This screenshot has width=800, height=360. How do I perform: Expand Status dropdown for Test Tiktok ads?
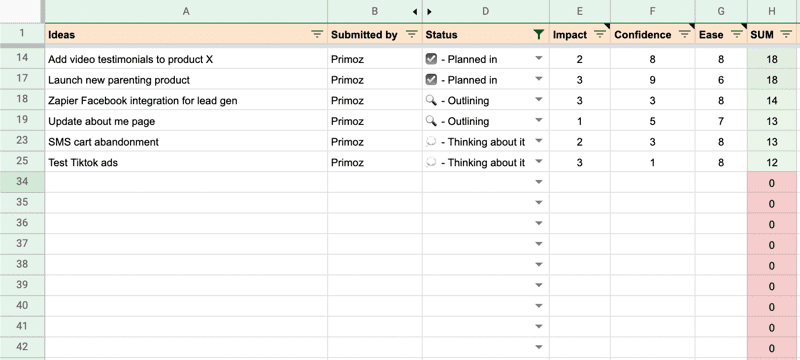pos(539,162)
